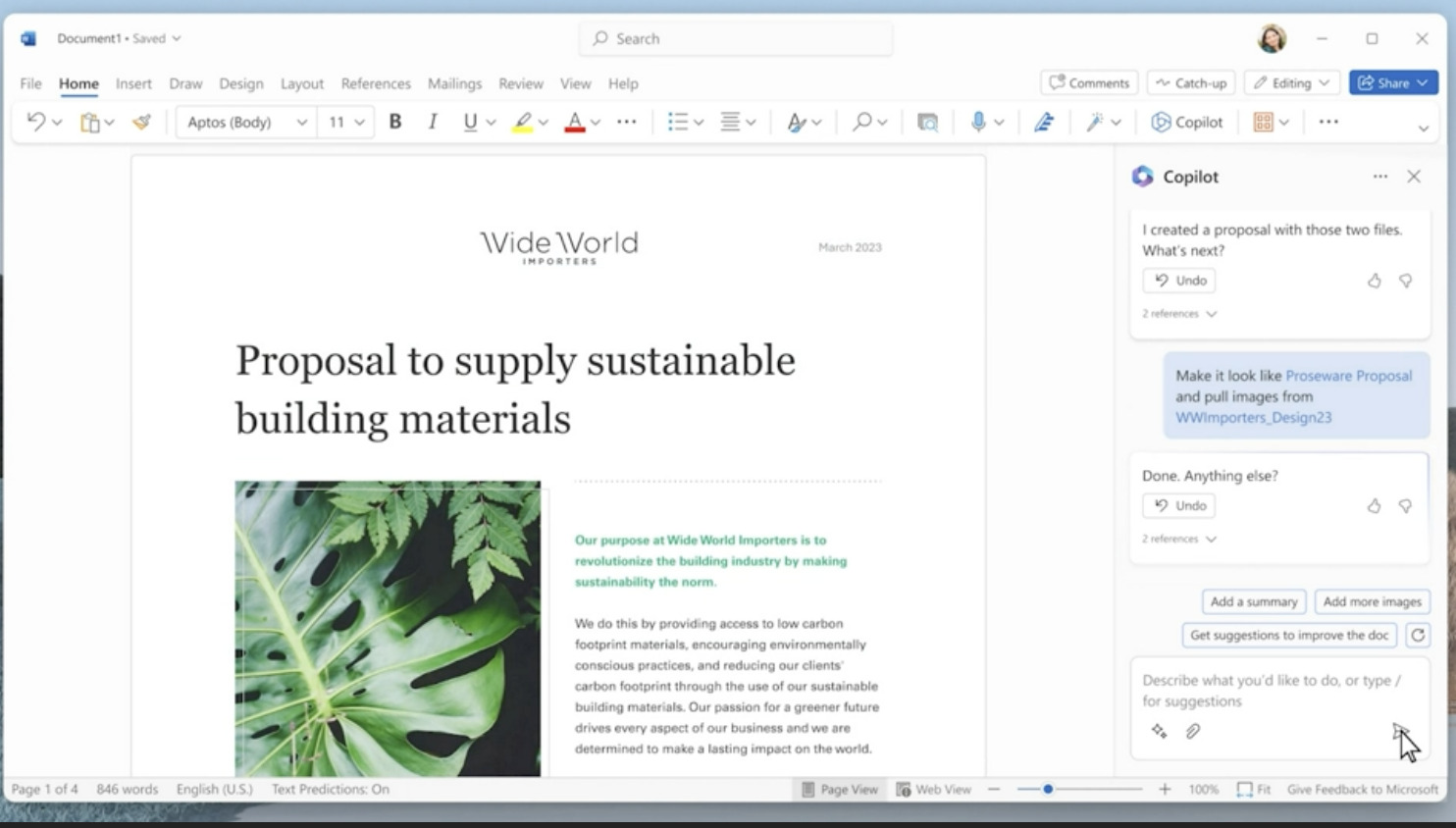Switch to the Mailings tab
This screenshot has height=828, width=1456.
(454, 83)
